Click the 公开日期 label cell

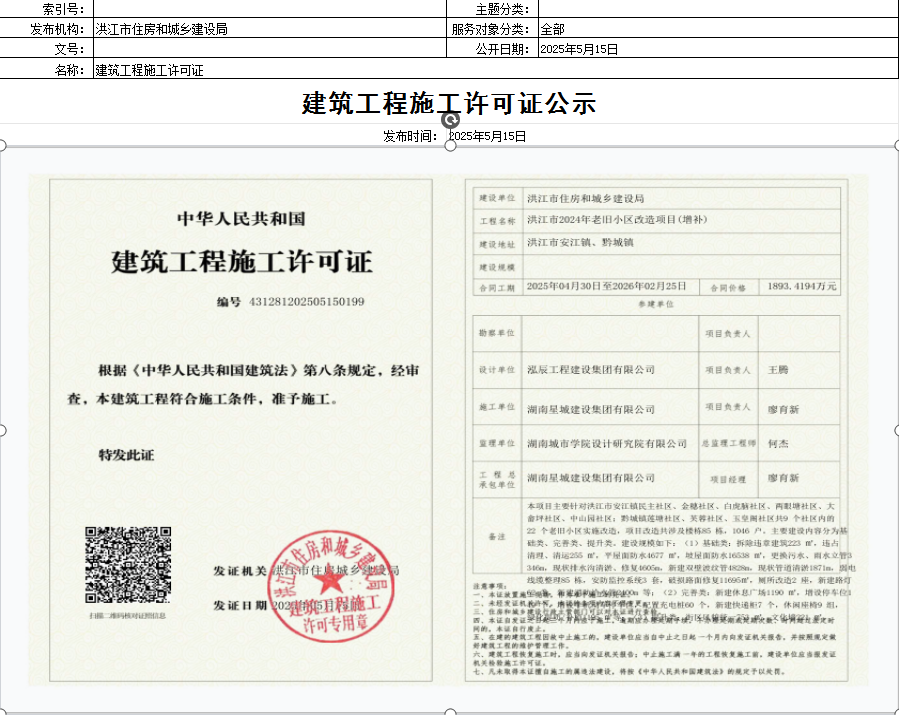[491, 49]
